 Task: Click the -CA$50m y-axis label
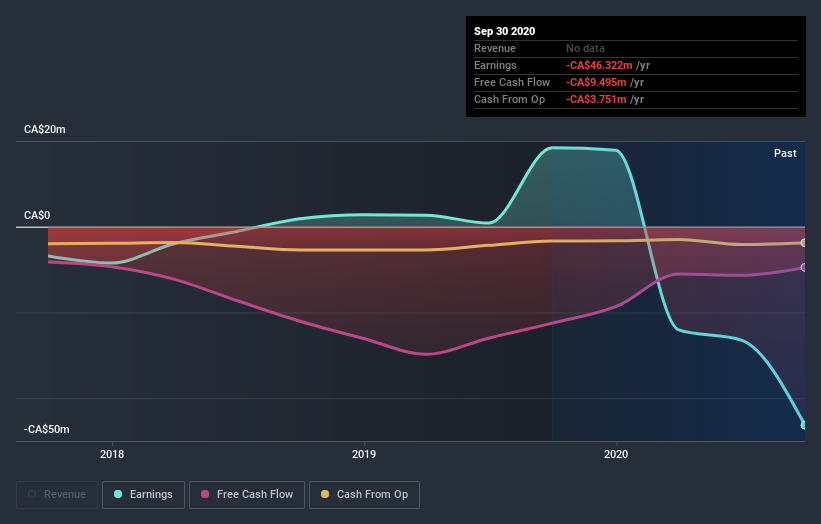tap(47, 429)
